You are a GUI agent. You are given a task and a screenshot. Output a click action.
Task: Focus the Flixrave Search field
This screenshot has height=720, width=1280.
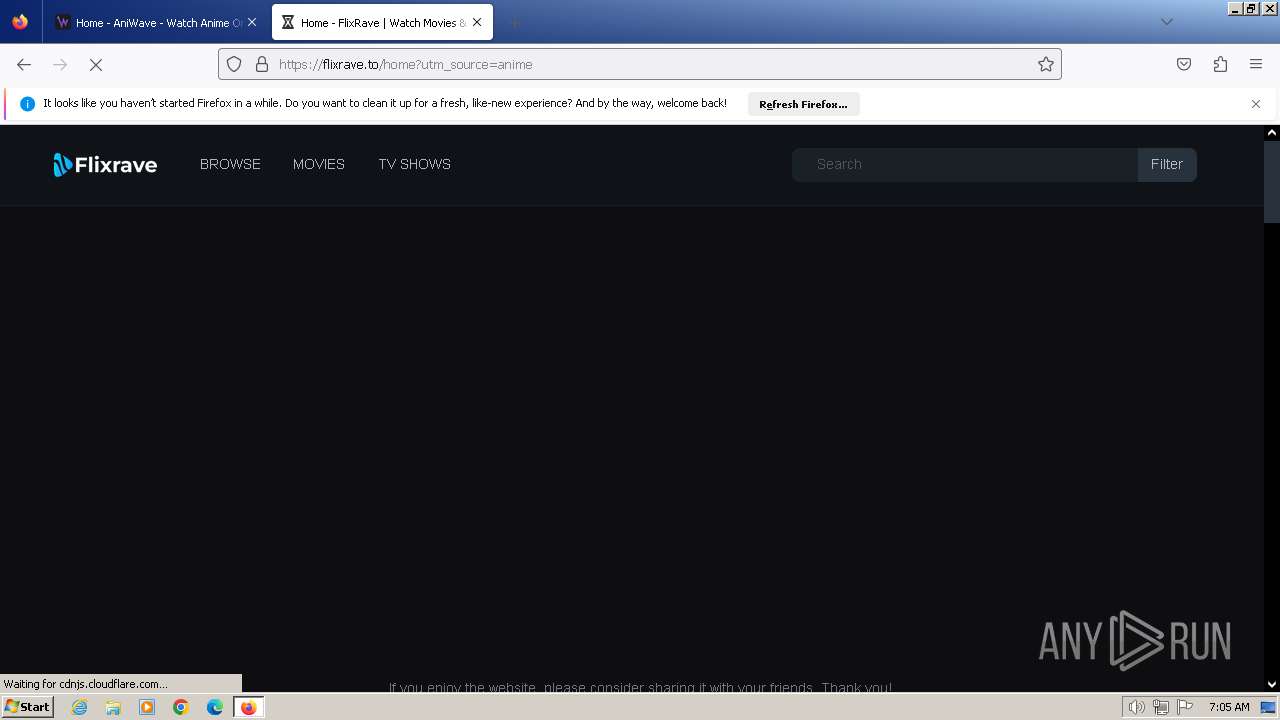(965, 165)
